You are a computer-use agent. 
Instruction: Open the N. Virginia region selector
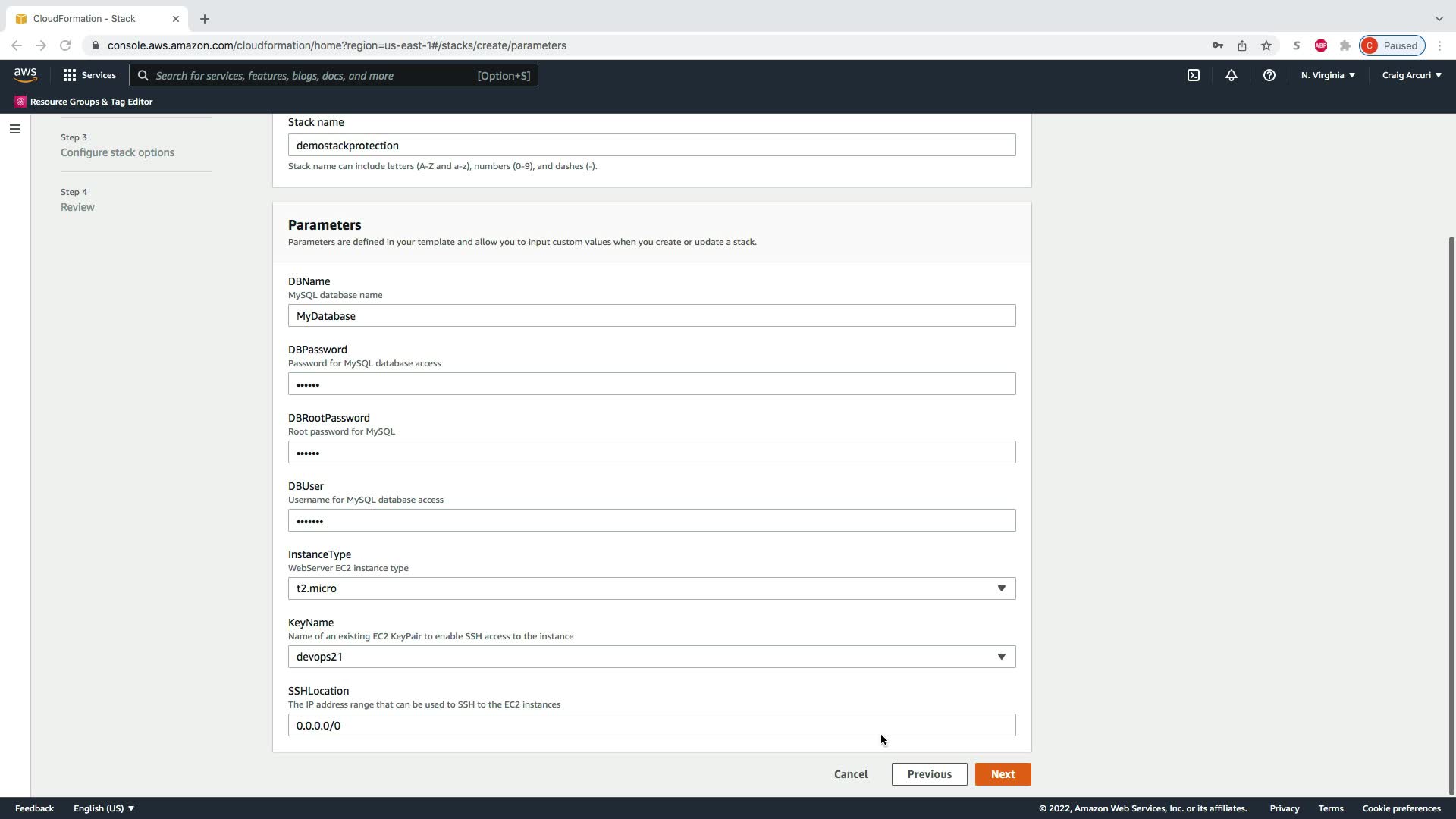(1328, 75)
